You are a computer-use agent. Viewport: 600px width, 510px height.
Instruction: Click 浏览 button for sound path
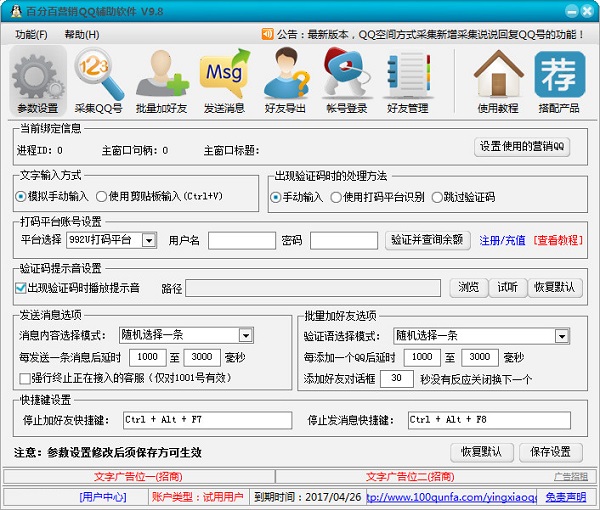point(469,287)
